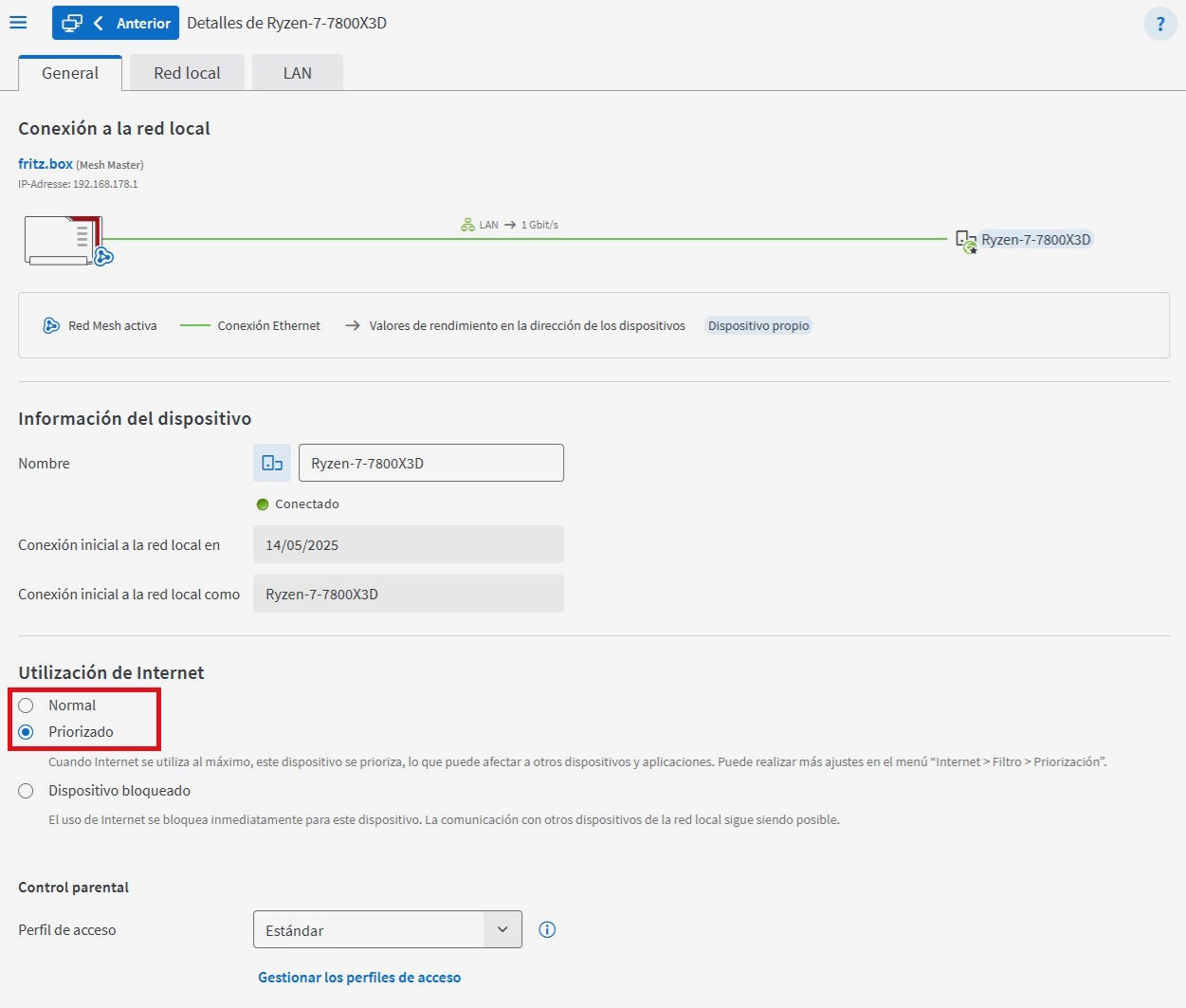The image size is (1186, 1008).
Task: Click the FRITZ!Box router image
Action: click(62, 240)
